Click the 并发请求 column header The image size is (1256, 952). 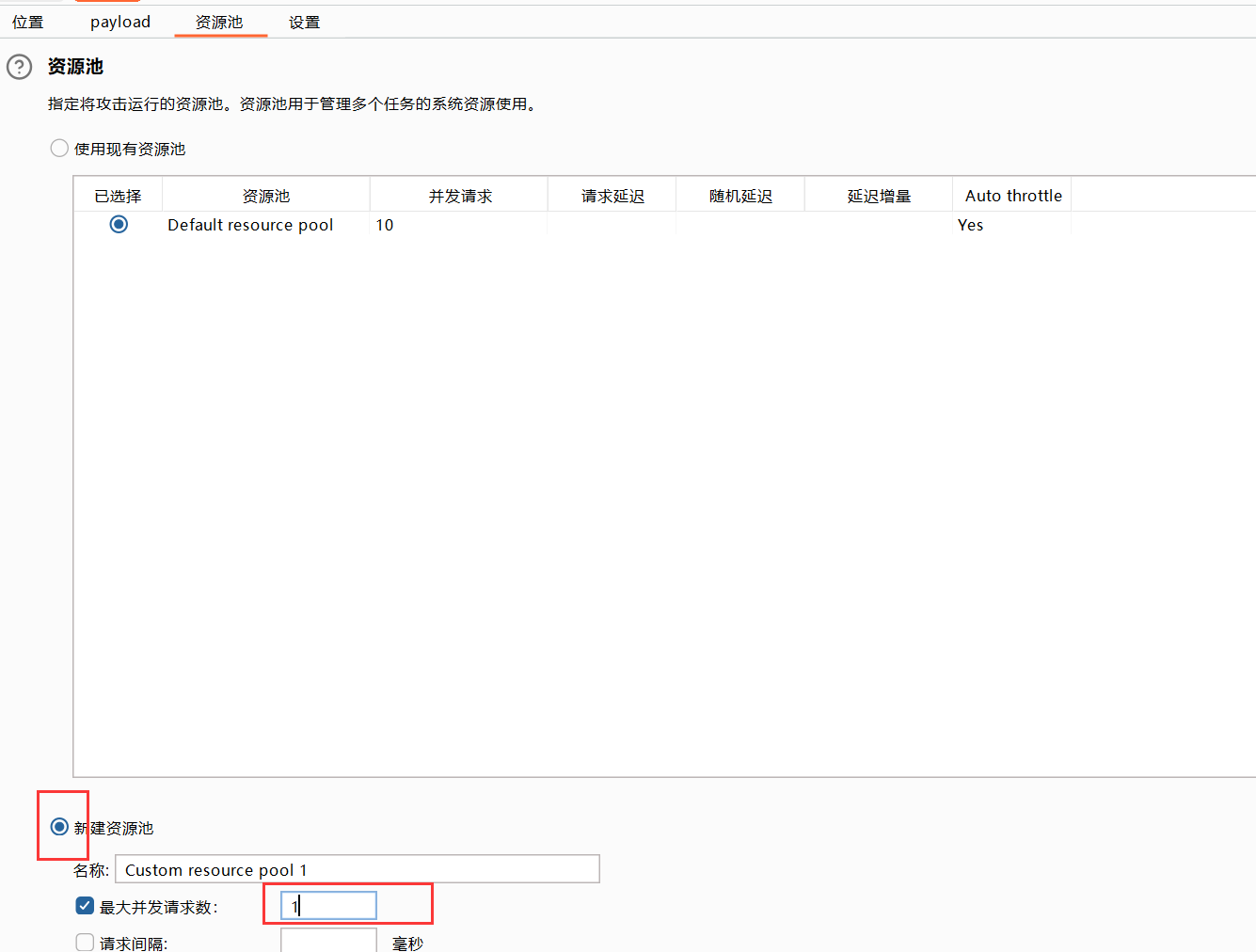460,196
